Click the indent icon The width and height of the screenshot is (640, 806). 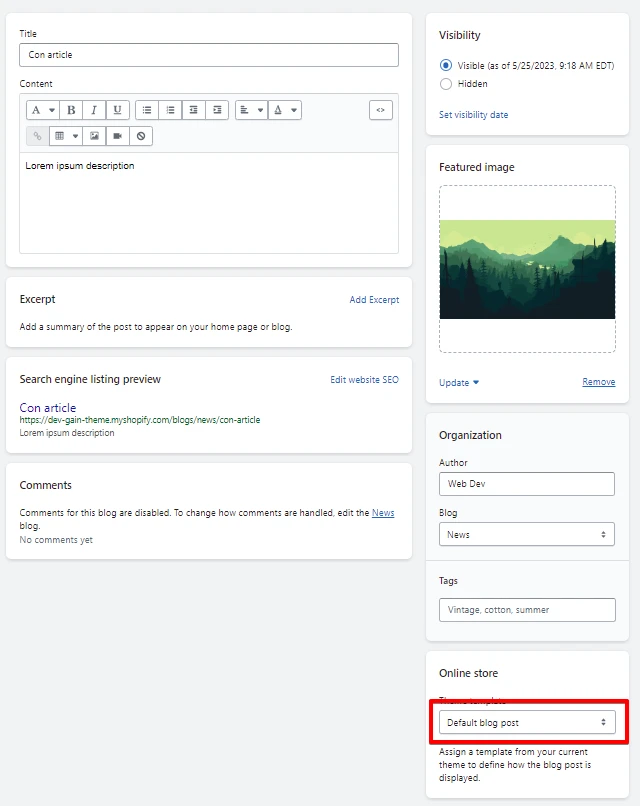tap(217, 110)
